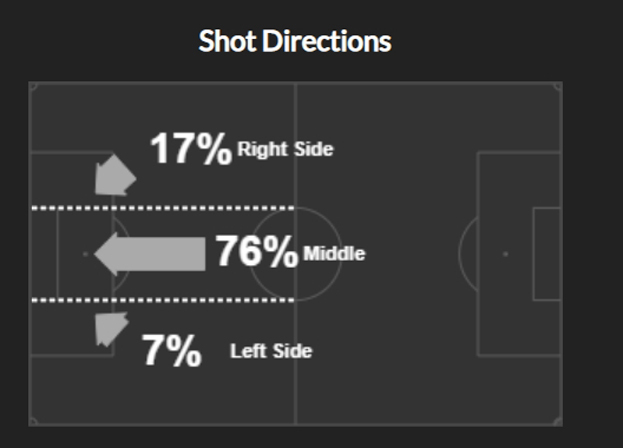Click the "Middle" label
This screenshot has height=448, width=623.
tap(334, 254)
